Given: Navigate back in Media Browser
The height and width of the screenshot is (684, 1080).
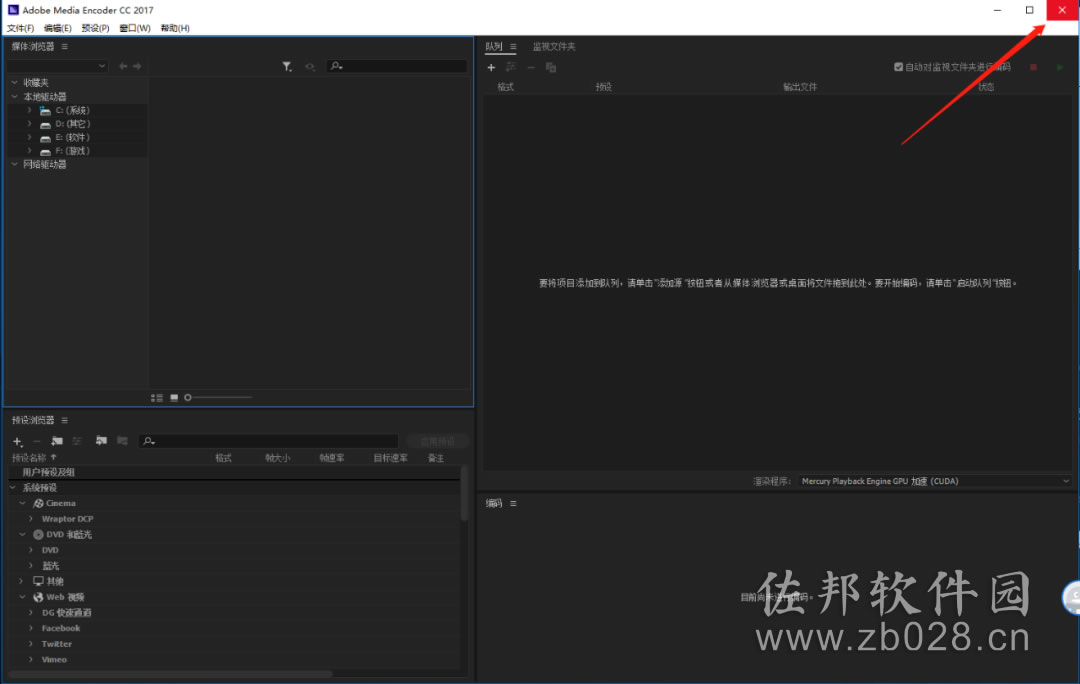Looking at the screenshot, I should point(123,66).
